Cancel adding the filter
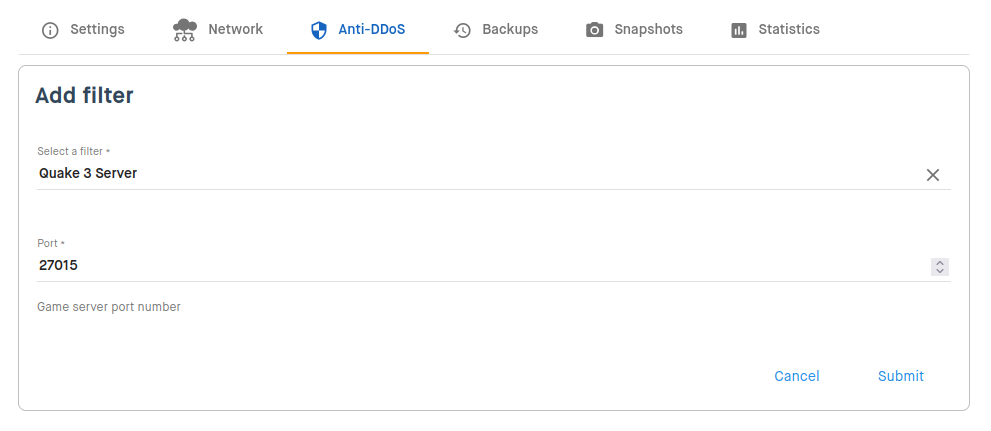 pos(796,376)
